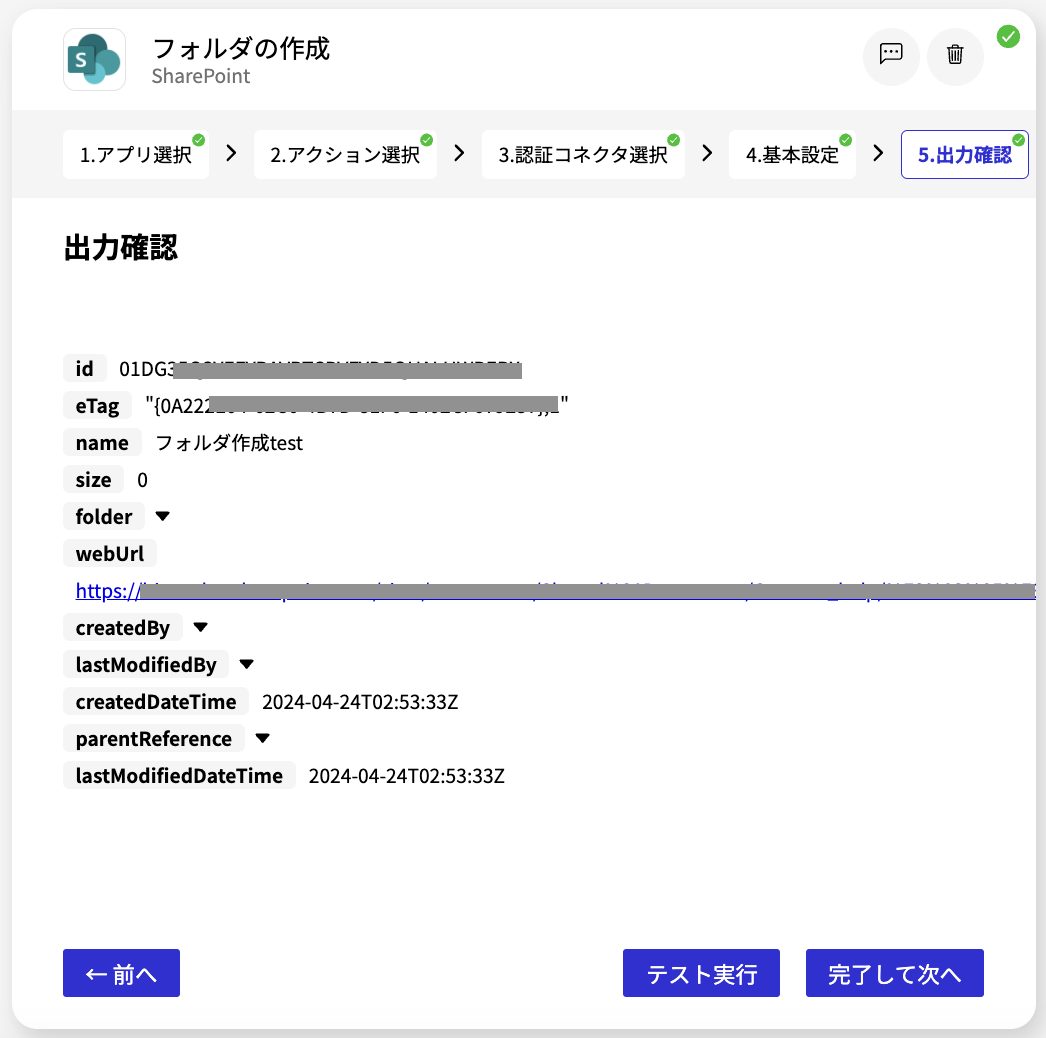Select the フォルダ作成test name value
Screen dimensions: 1046x1038
[229, 443]
